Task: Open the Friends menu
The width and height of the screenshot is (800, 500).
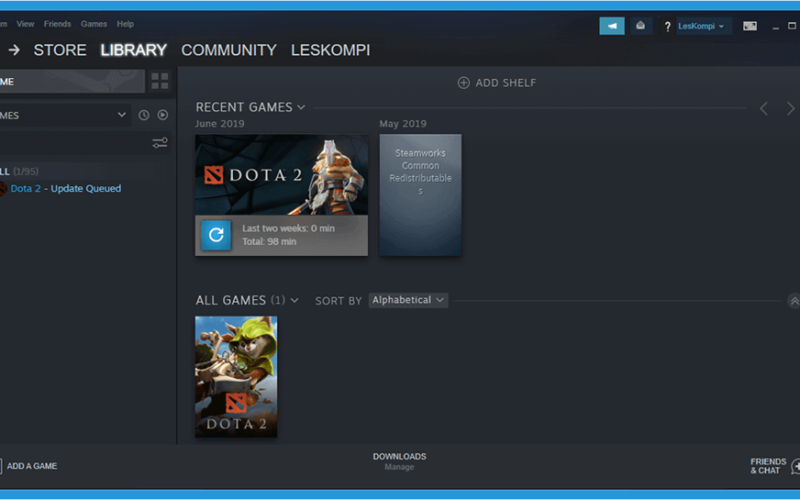Action: pos(57,24)
